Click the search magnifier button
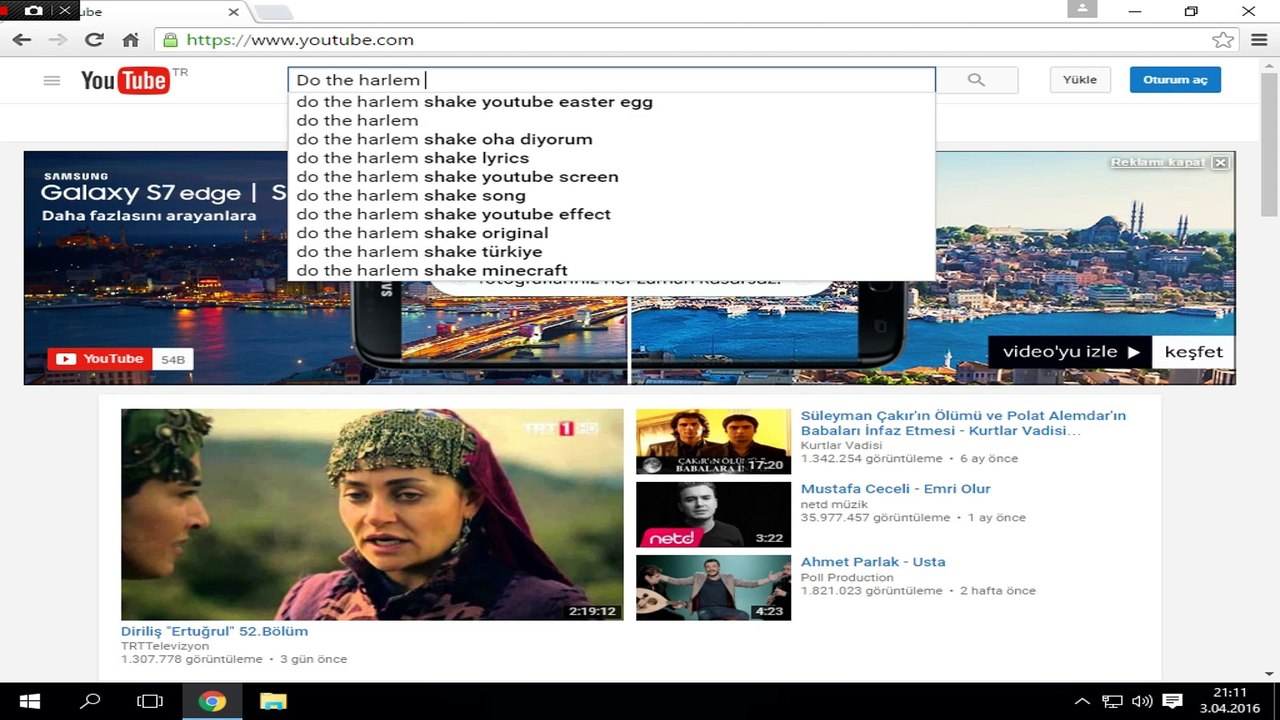1280x720 pixels. [976, 80]
